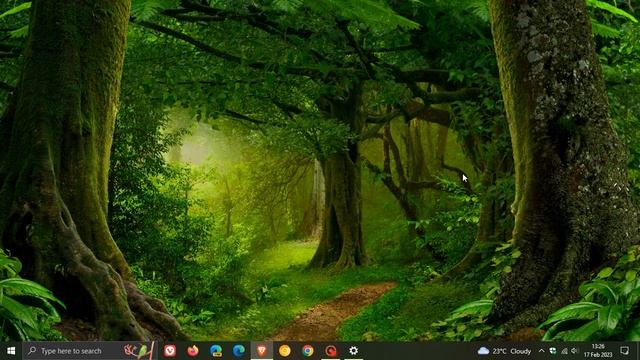Open the network status tray icon
The width and height of the screenshot is (640, 360).
point(564,351)
